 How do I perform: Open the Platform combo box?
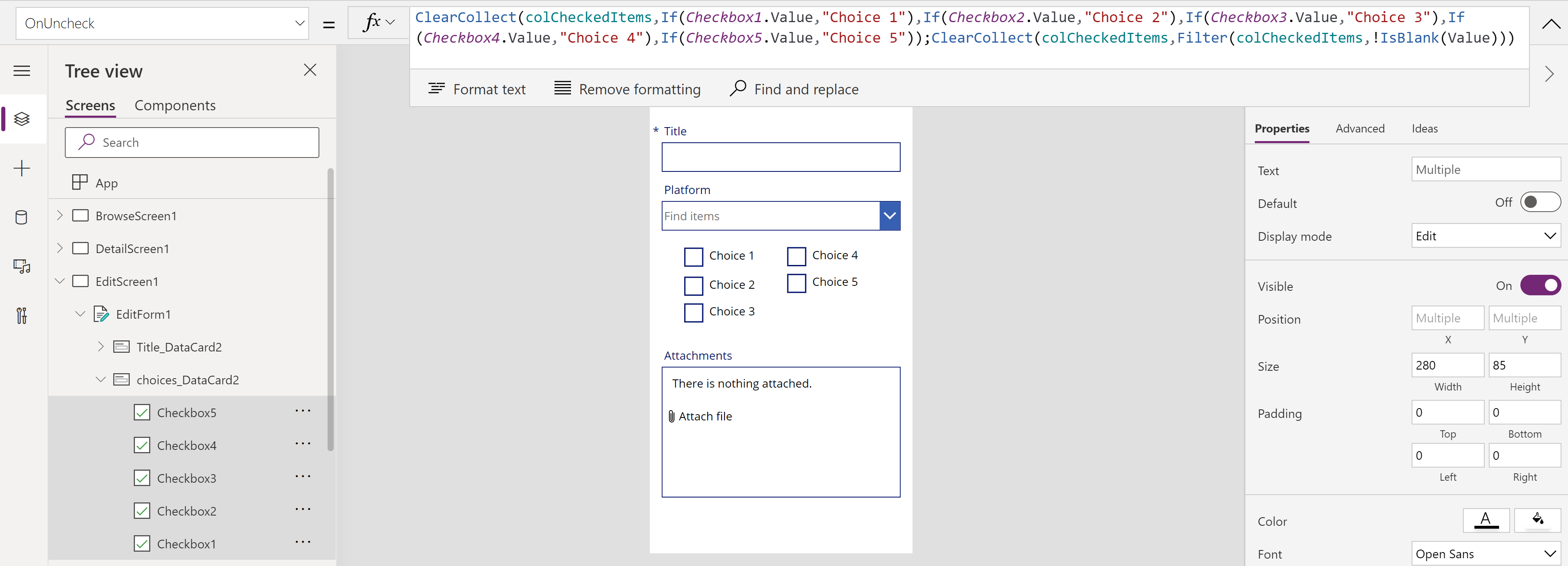click(889, 215)
